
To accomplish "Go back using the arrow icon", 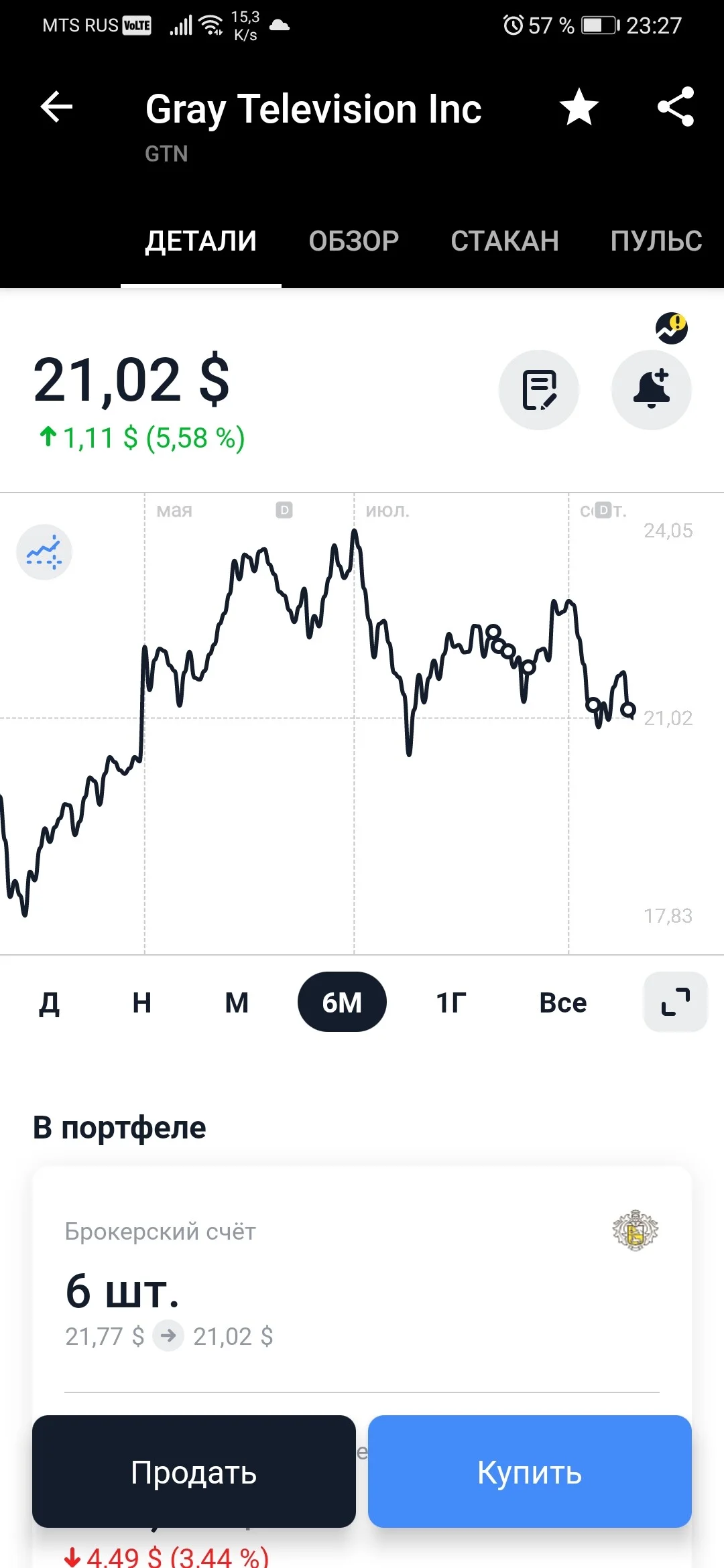I will click(56, 107).
